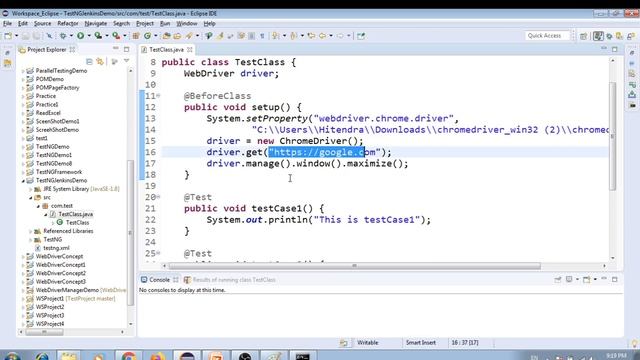Click the Chrome icon in Windows taskbar
The height and width of the screenshot is (360, 640).
point(129,356)
